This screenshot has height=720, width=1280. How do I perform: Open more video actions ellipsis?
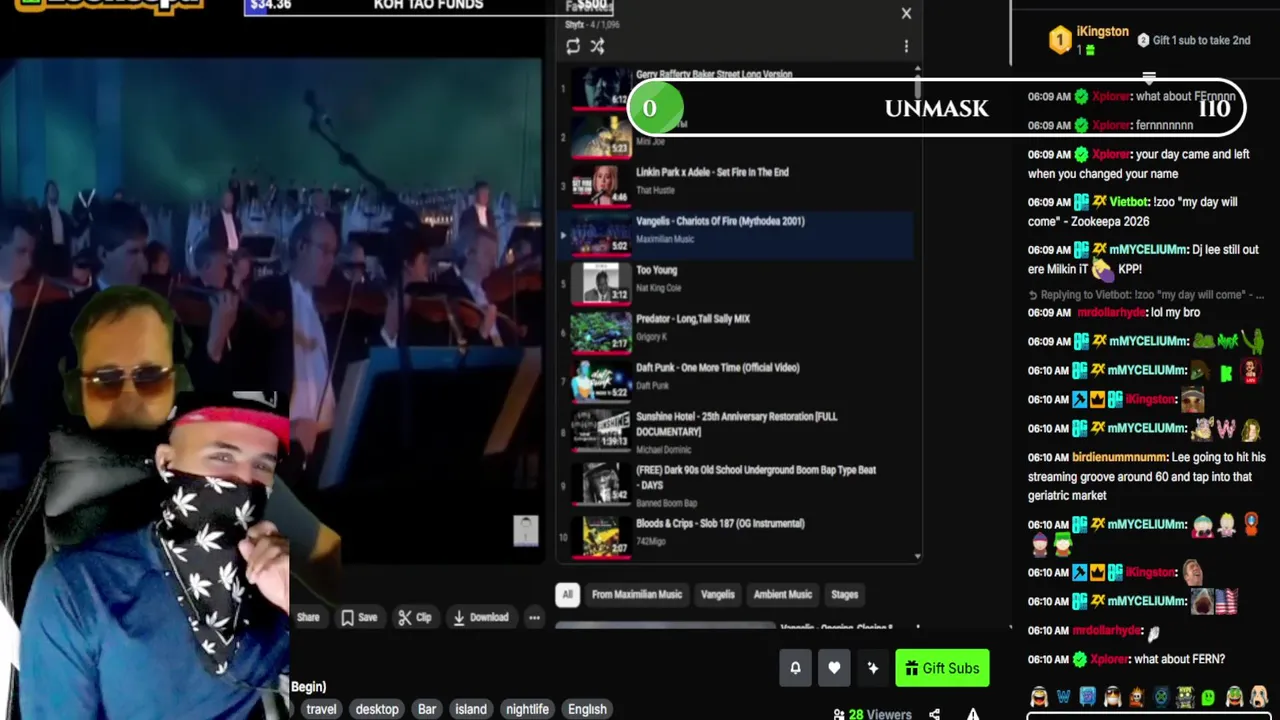pyautogui.click(x=534, y=618)
